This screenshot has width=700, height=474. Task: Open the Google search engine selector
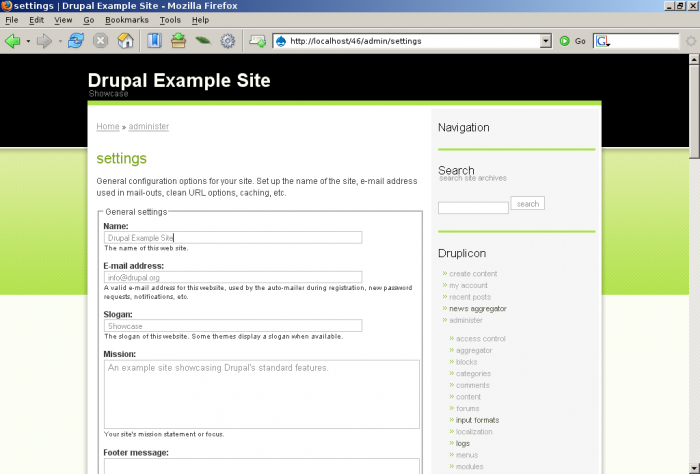[602, 41]
